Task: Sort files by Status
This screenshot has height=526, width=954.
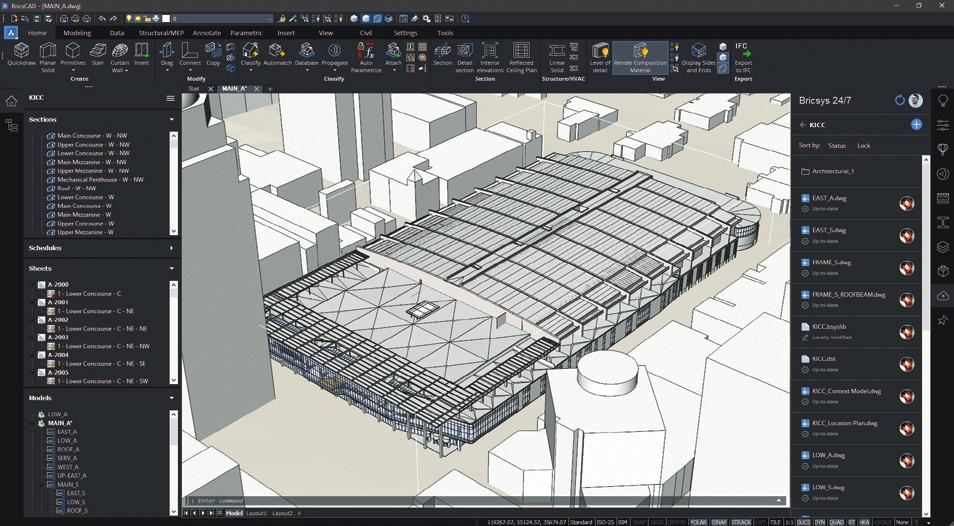Action: pyautogui.click(x=837, y=146)
